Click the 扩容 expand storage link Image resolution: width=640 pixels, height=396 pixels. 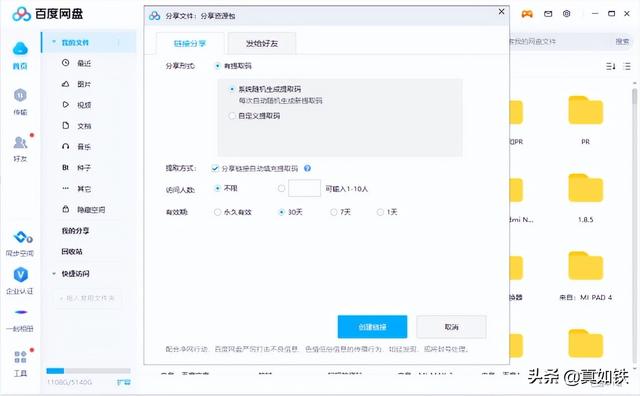point(124,382)
